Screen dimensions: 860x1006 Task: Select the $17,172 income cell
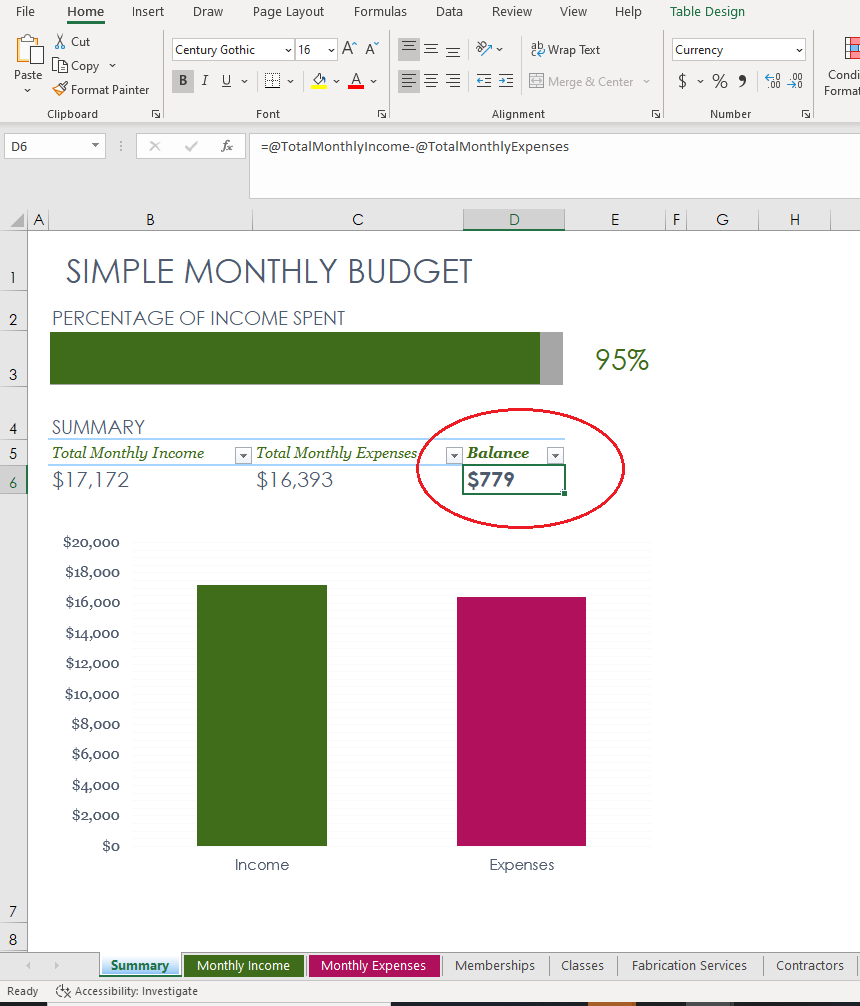pos(151,480)
